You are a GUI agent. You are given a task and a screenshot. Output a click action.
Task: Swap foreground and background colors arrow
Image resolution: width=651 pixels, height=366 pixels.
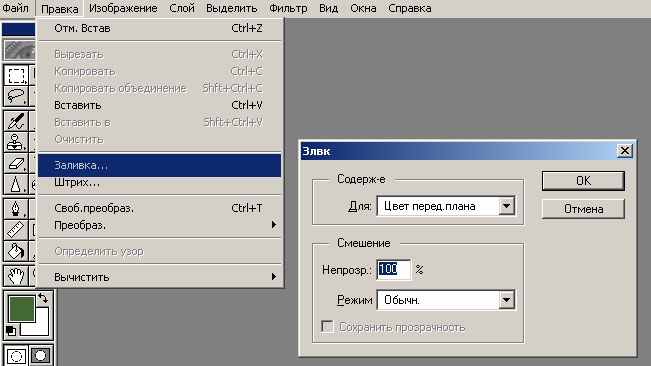tap(43, 298)
